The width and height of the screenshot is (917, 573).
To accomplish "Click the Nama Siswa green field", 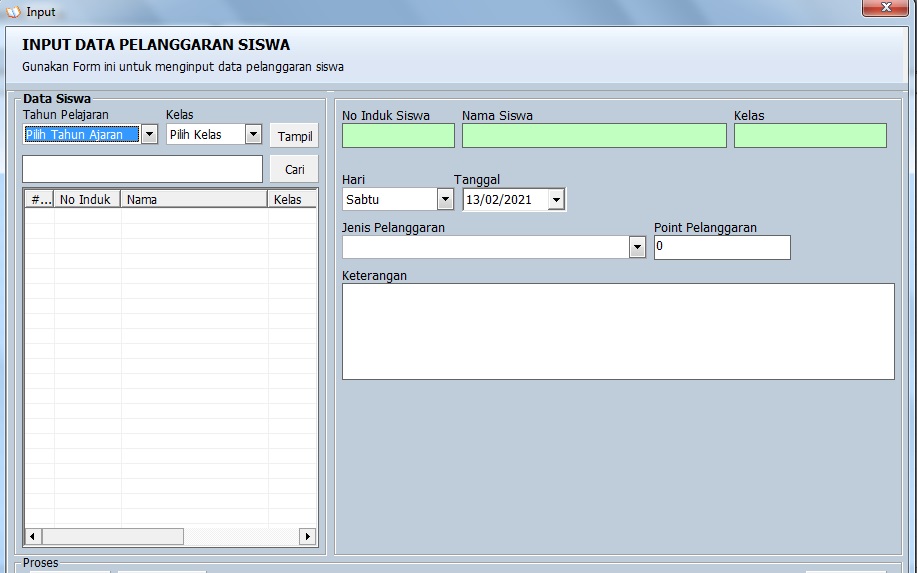I will pyautogui.click(x=594, y=136).
